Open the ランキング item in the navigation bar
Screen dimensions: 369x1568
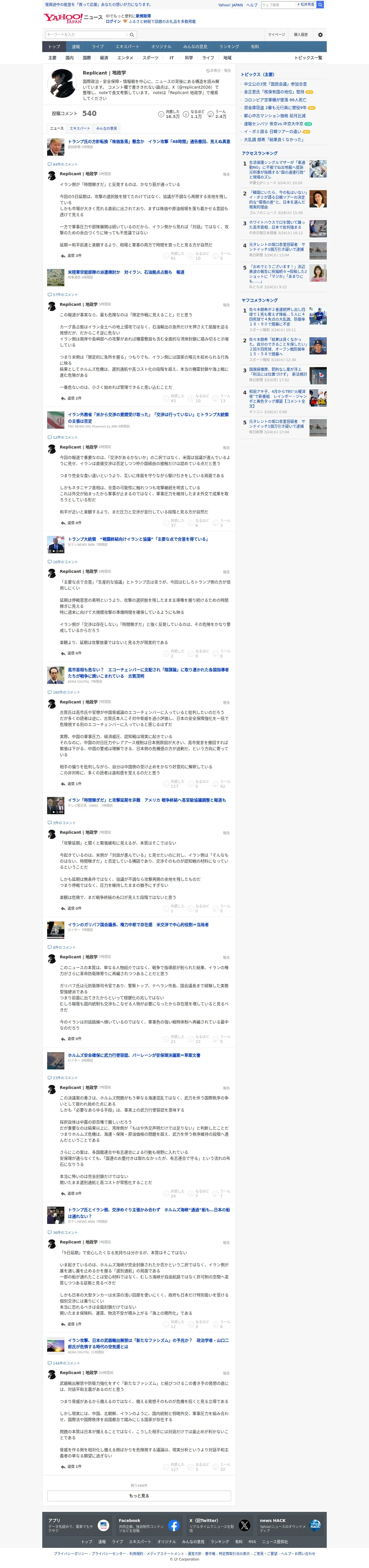click(x=229, y=46)
